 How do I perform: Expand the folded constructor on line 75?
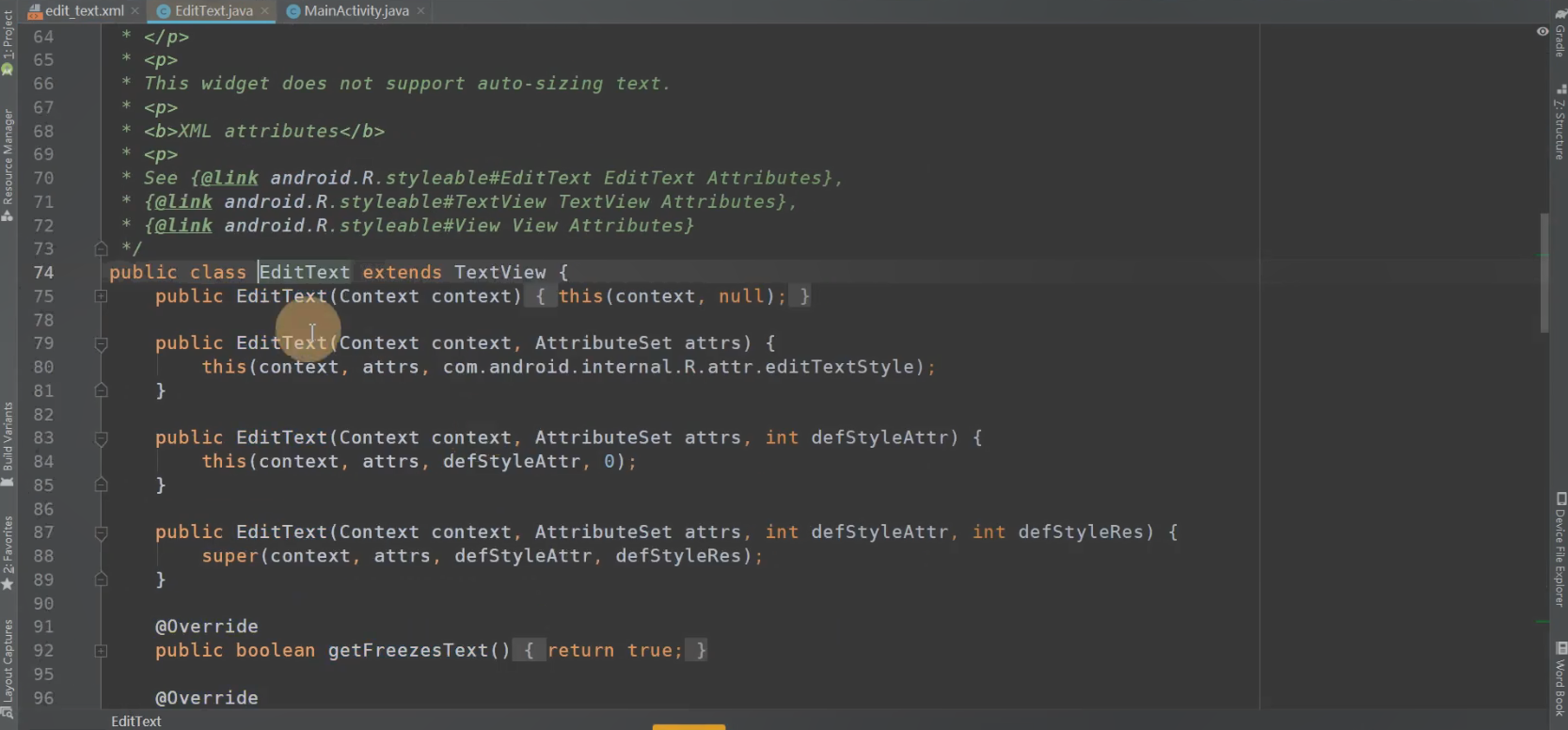coord(101,296)
